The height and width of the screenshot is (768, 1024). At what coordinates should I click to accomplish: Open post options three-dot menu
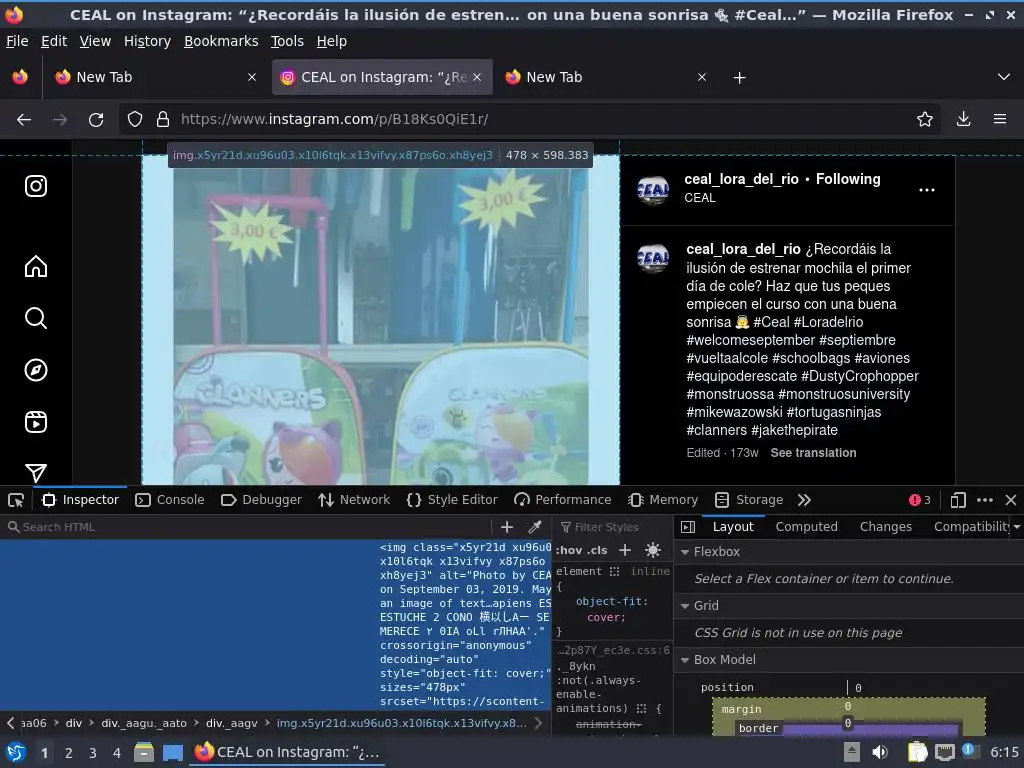click(927, 190)
